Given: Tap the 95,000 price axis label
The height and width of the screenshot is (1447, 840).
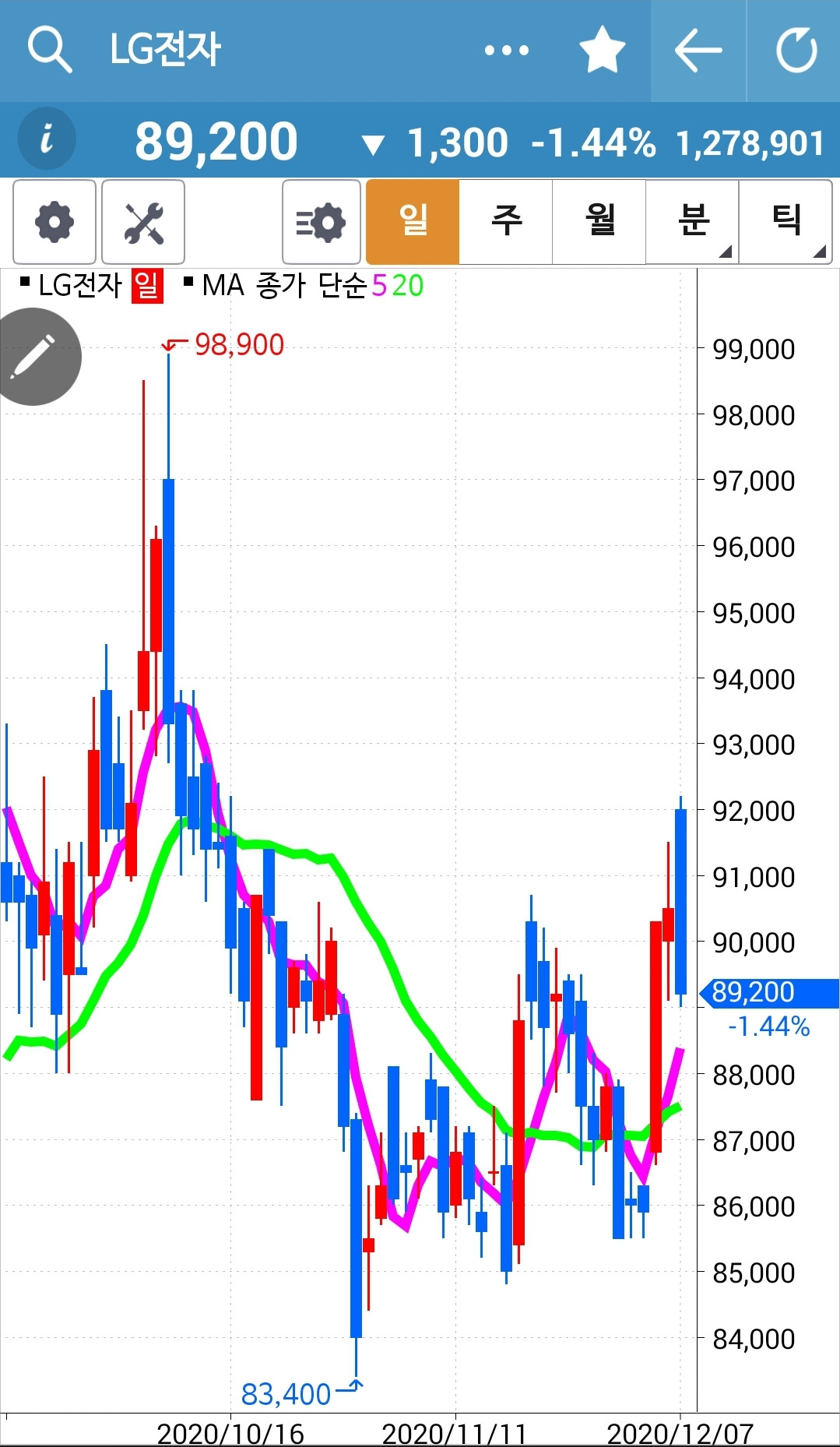Looking at the screenshot, I should pos(754,613).
